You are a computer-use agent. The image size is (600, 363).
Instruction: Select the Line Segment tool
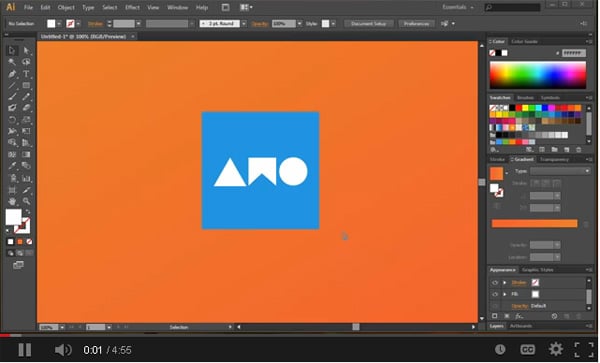click(12, 85)
